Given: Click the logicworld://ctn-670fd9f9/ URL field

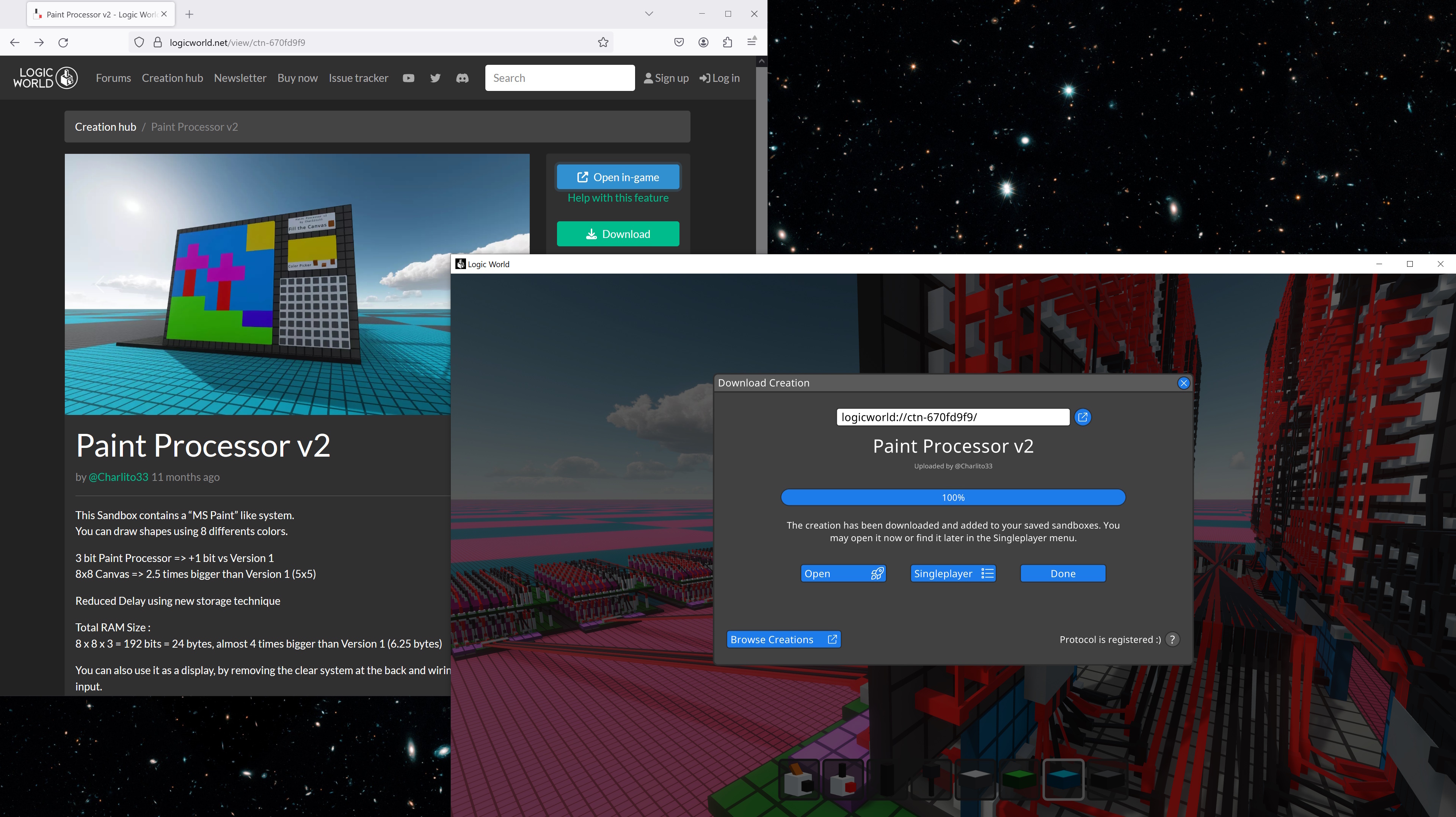Looking at the screenshot, I should [x=953, y=417].
